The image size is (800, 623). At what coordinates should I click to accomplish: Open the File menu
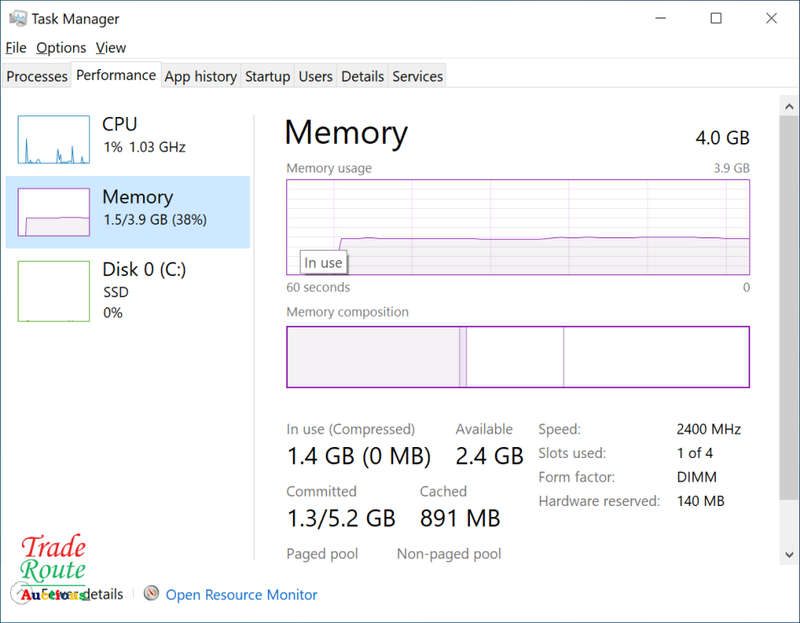[16, 48]
